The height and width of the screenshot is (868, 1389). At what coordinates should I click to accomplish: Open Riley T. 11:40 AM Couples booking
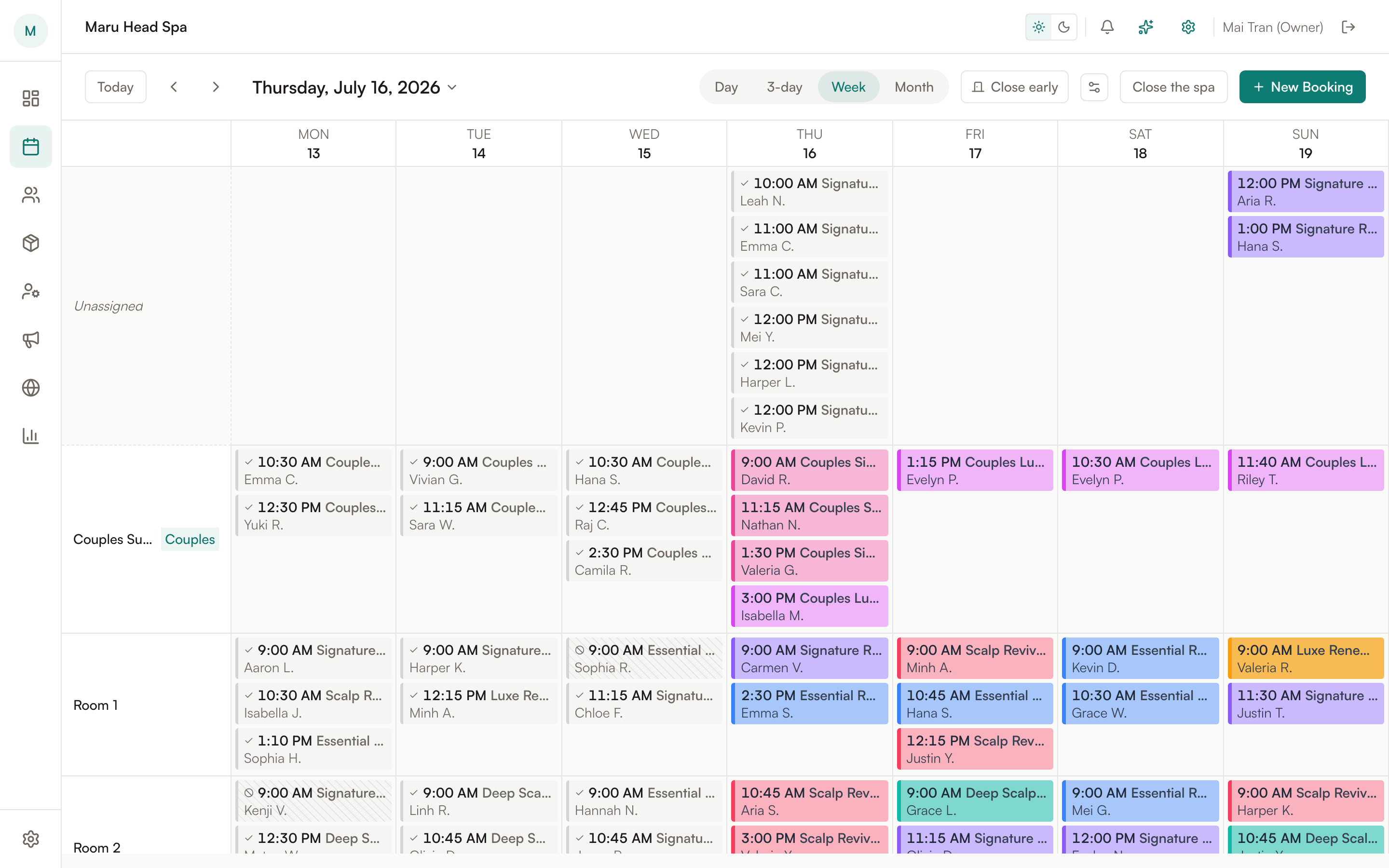[x=1306, y=470]
